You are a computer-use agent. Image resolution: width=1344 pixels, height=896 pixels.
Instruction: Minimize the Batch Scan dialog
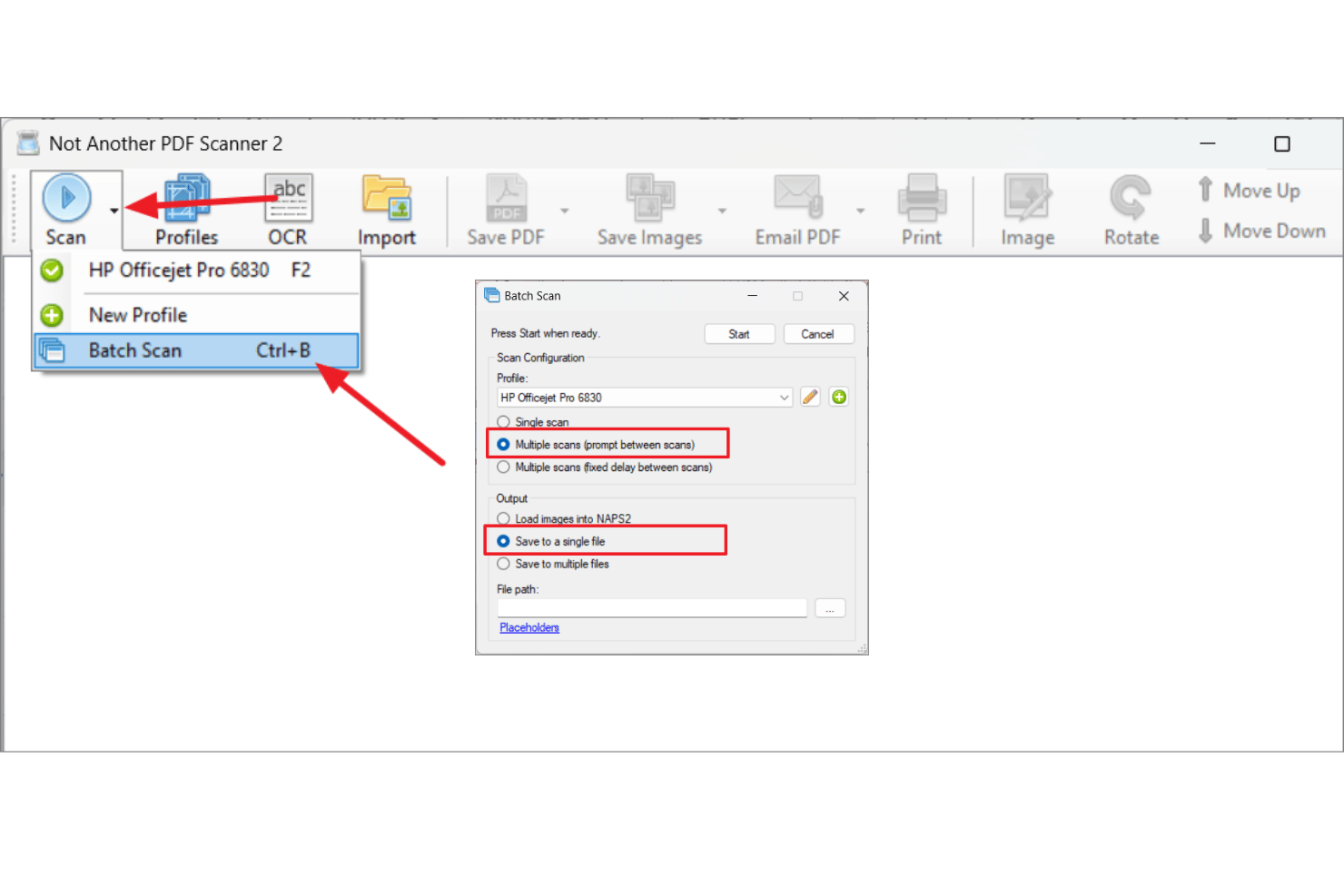pyautogui.click(x=752, y=296)
